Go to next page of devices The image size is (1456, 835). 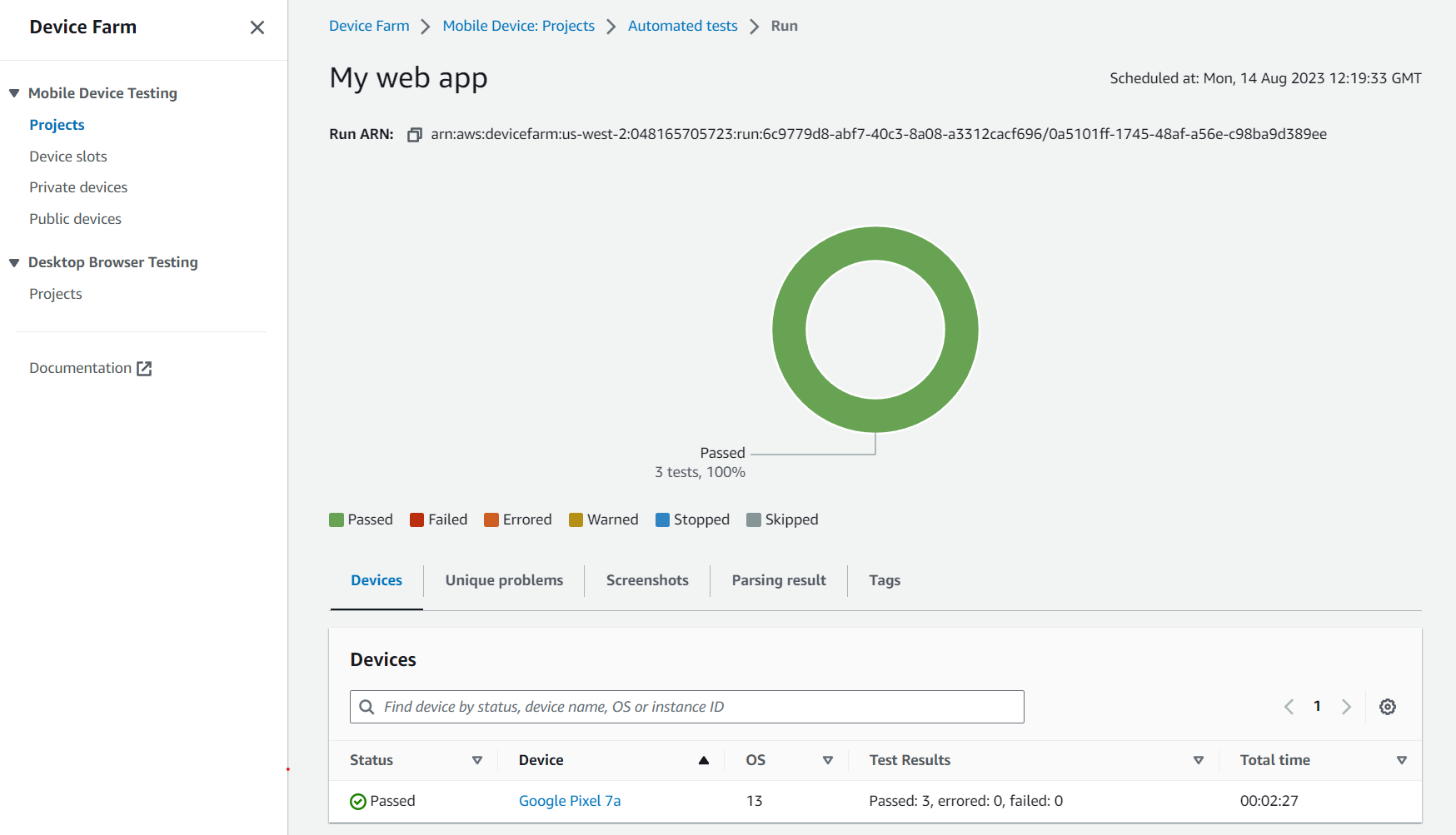point(1346,707)
